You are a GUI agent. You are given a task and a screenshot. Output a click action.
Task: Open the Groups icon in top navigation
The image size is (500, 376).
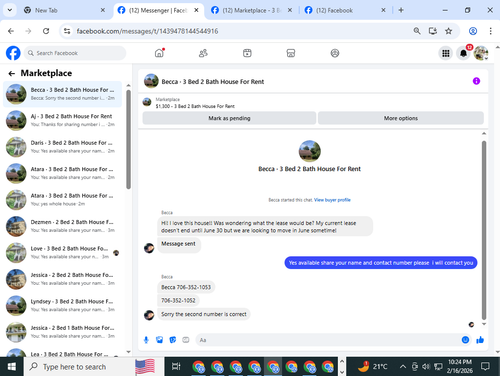coord(335,53)
